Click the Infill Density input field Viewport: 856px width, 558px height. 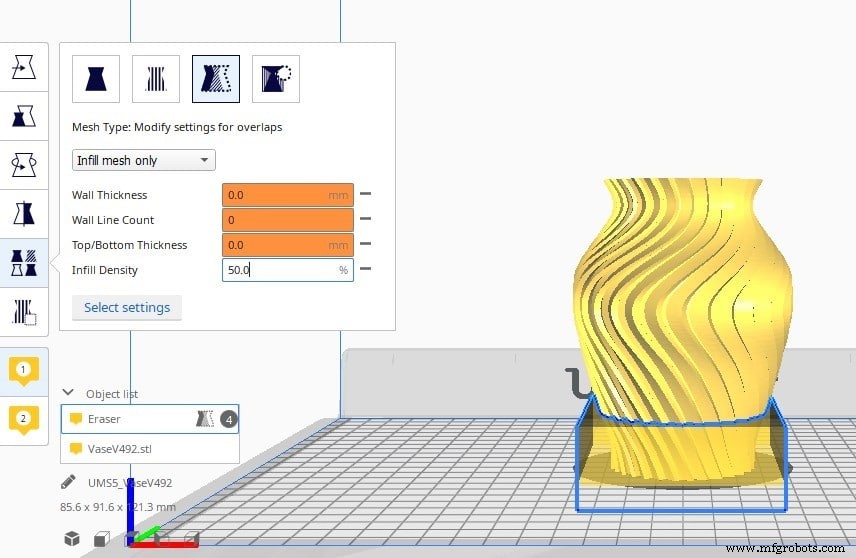coord(288,270)
